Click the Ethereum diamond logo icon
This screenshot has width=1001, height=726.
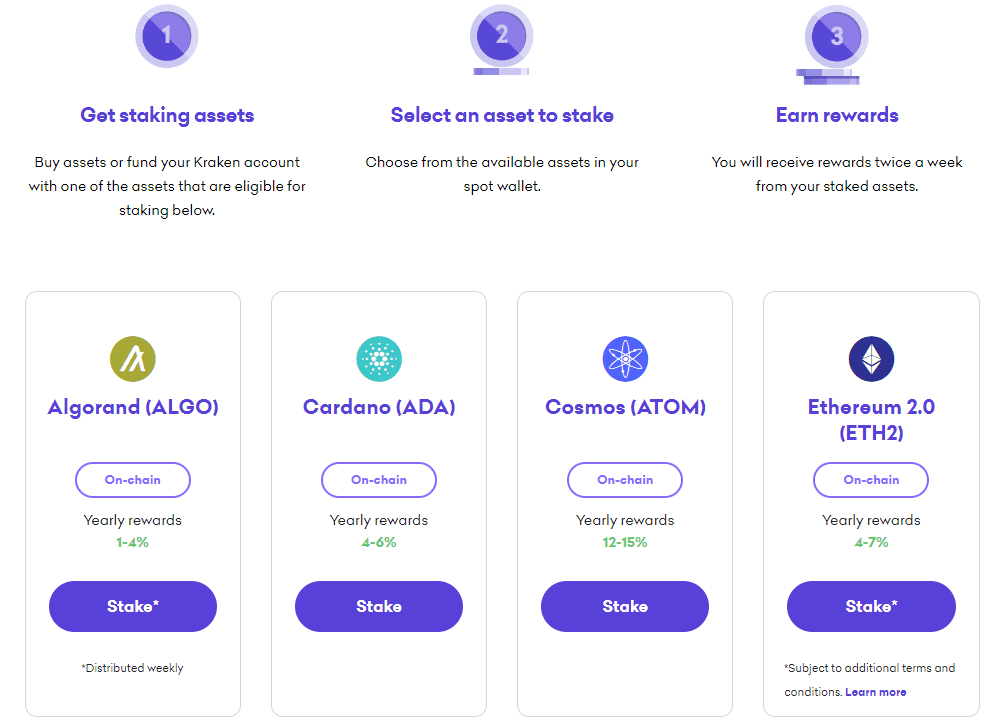point(871,359)
